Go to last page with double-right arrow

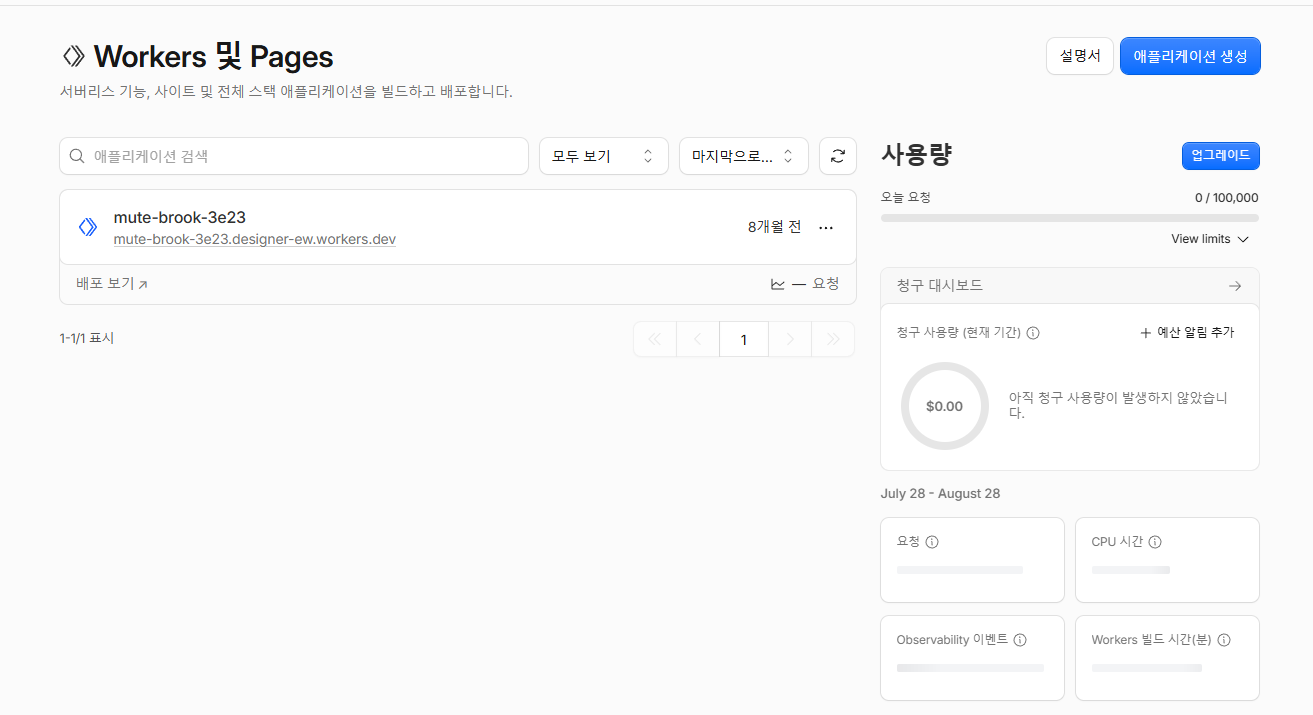pyautogui.click(x=833, y=339)
